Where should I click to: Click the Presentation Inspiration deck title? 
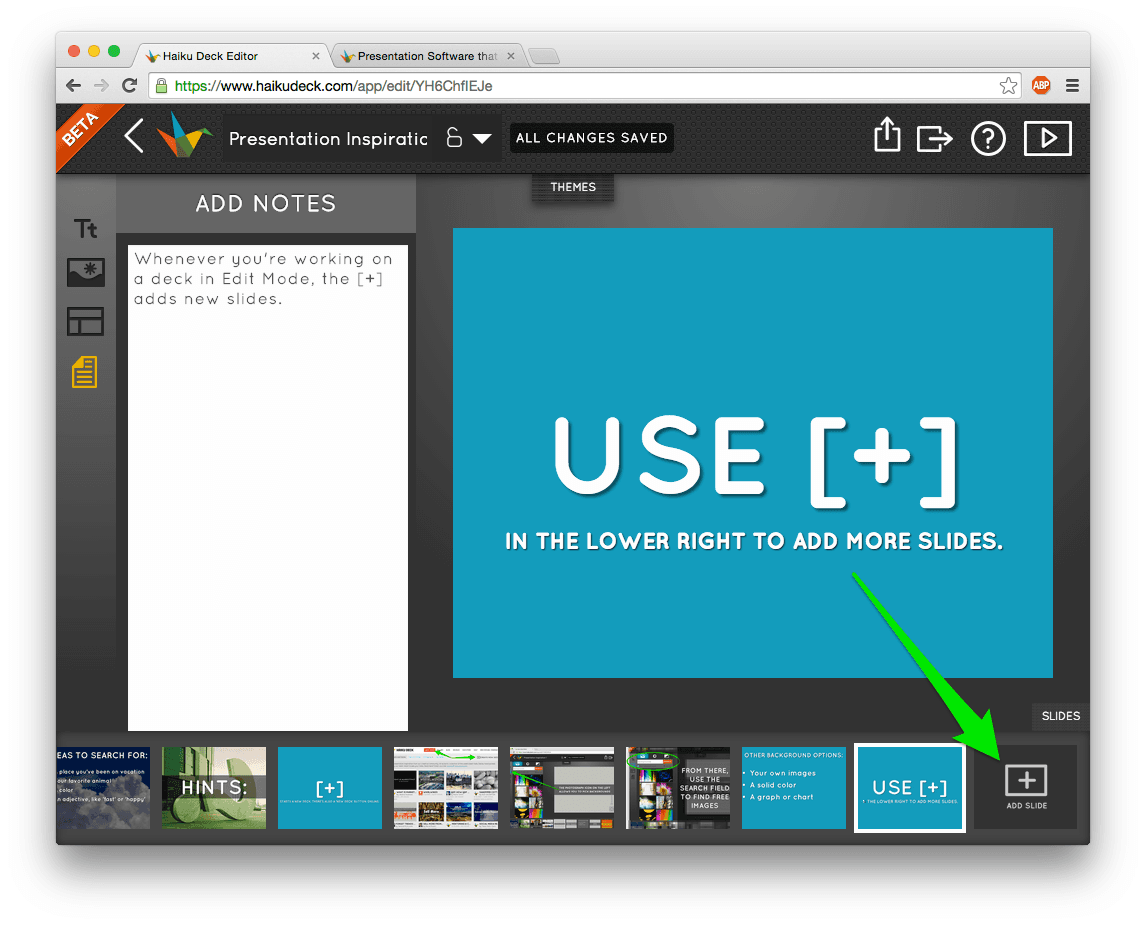pyautogui.click(x=328, y=139)
